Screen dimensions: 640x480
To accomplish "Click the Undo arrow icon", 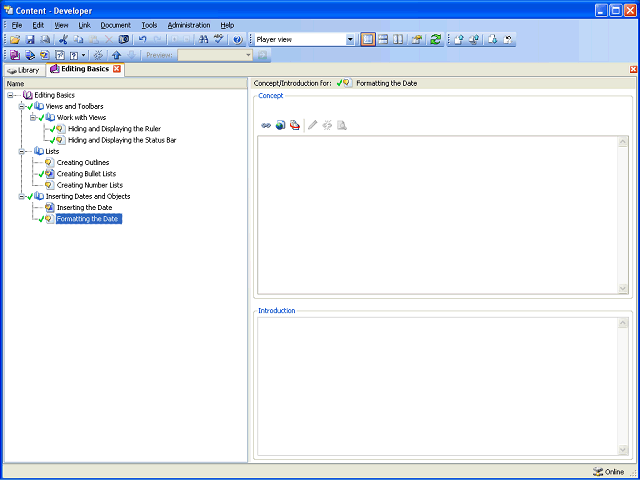I will [142, 40].
